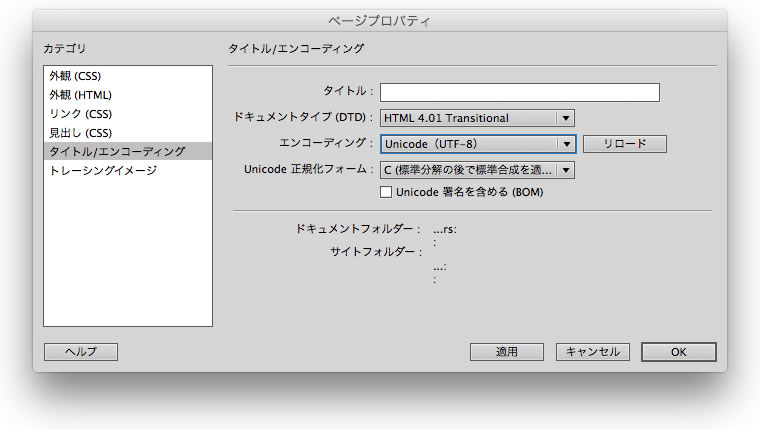Click the ヘルプ button
This screenshot has width=760, height=430.
pyautogui.click(x=81, y=351)
